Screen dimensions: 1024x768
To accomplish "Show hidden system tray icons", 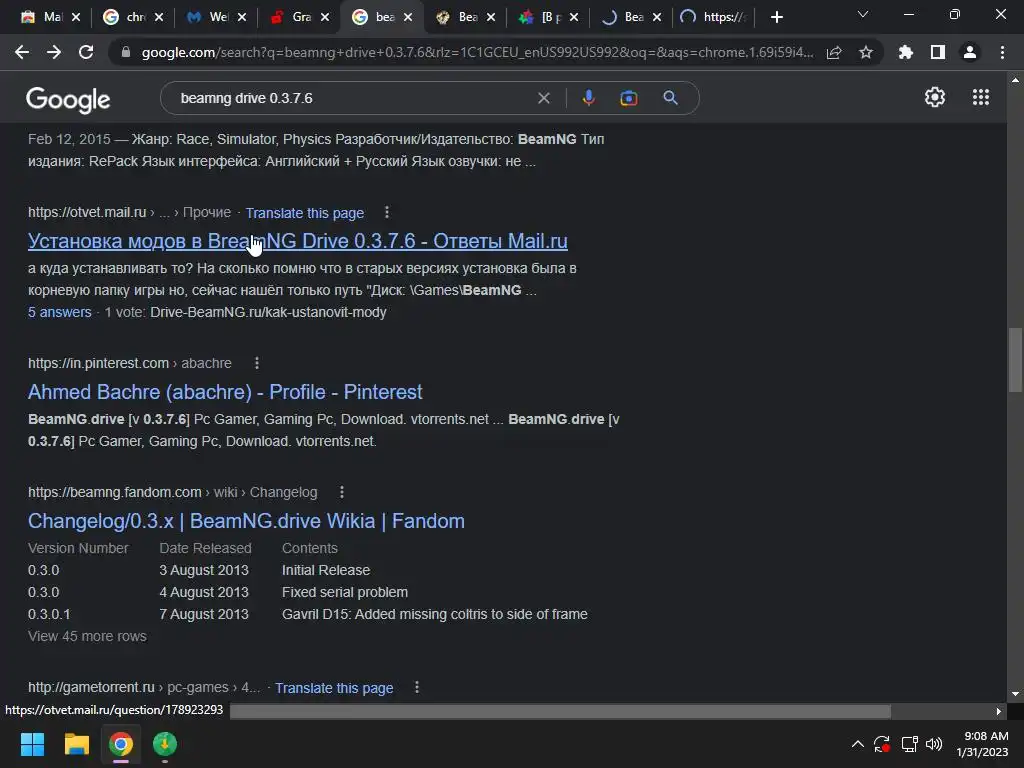I will click(857, 744).
